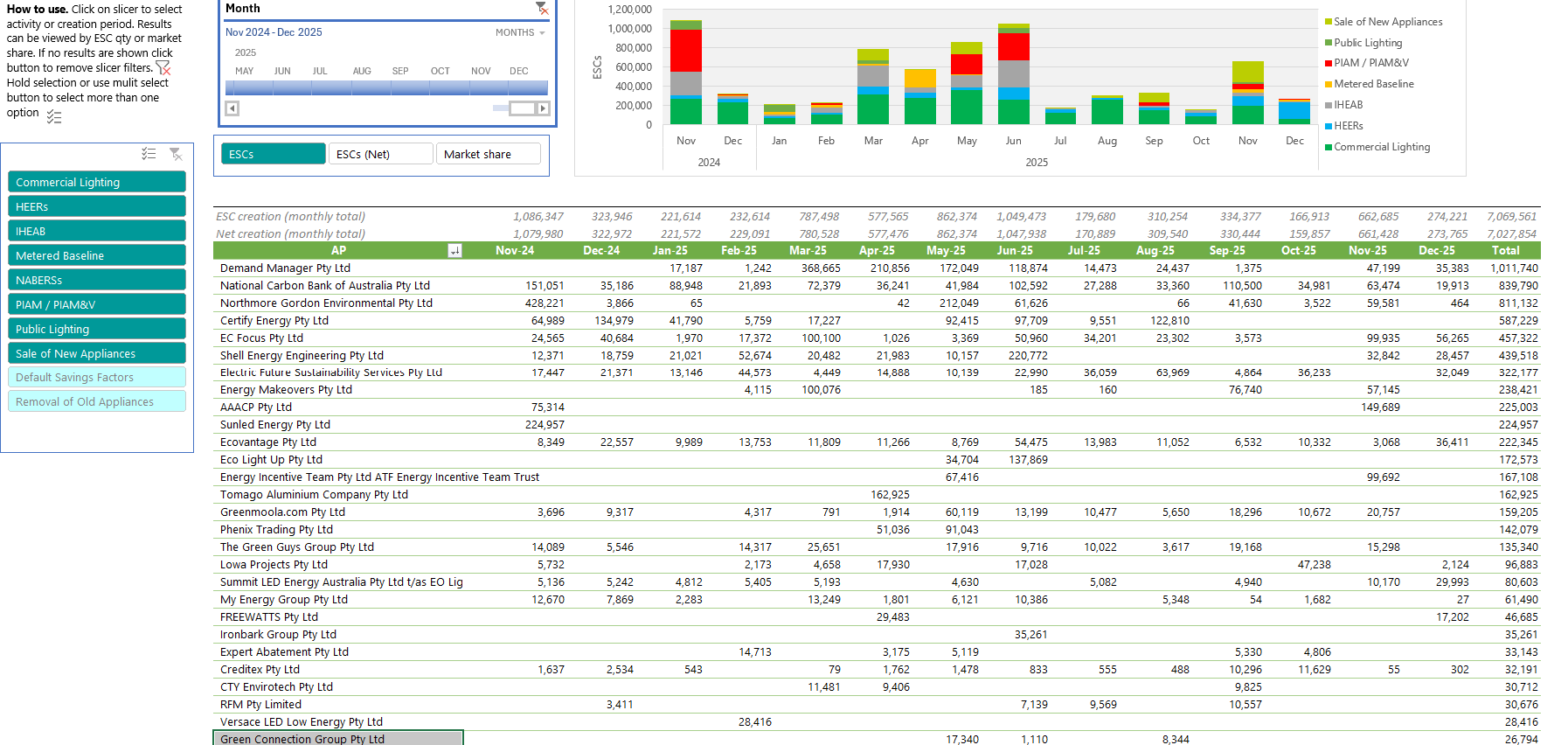Click the Demand Manager Pty Ltd row
1568x745 pixels.
[x=877, y=268]
